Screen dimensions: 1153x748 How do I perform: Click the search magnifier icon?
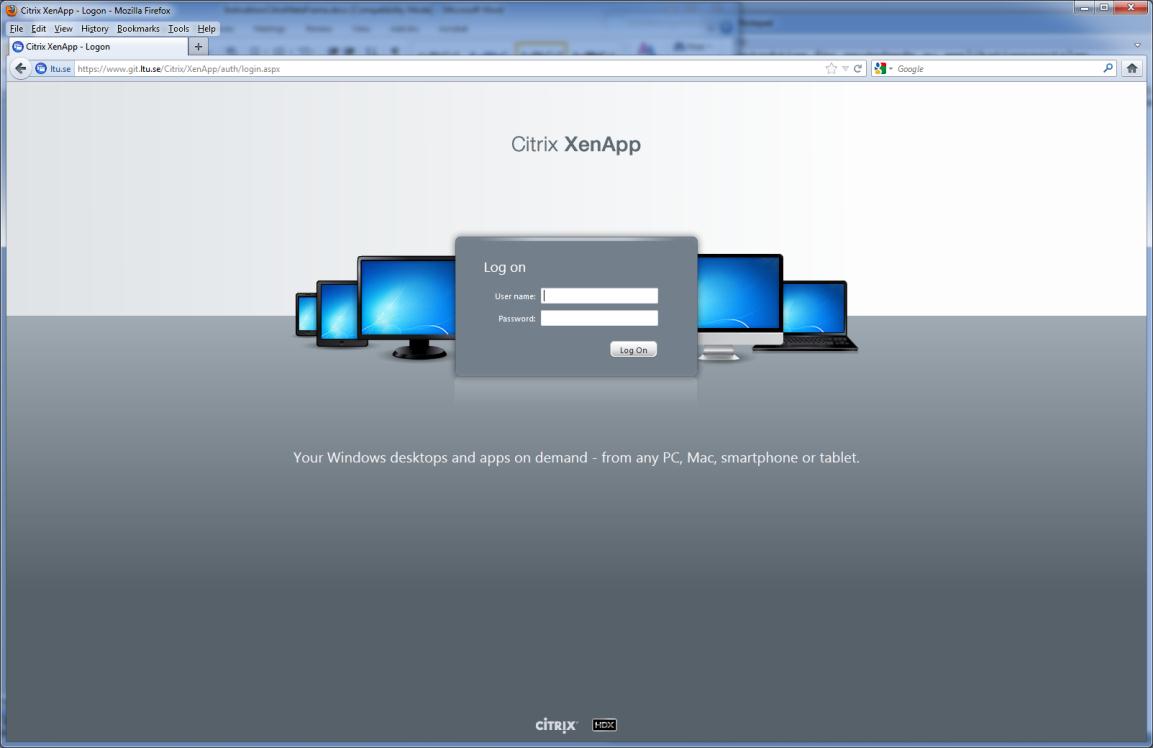(x=1108, y=68)
